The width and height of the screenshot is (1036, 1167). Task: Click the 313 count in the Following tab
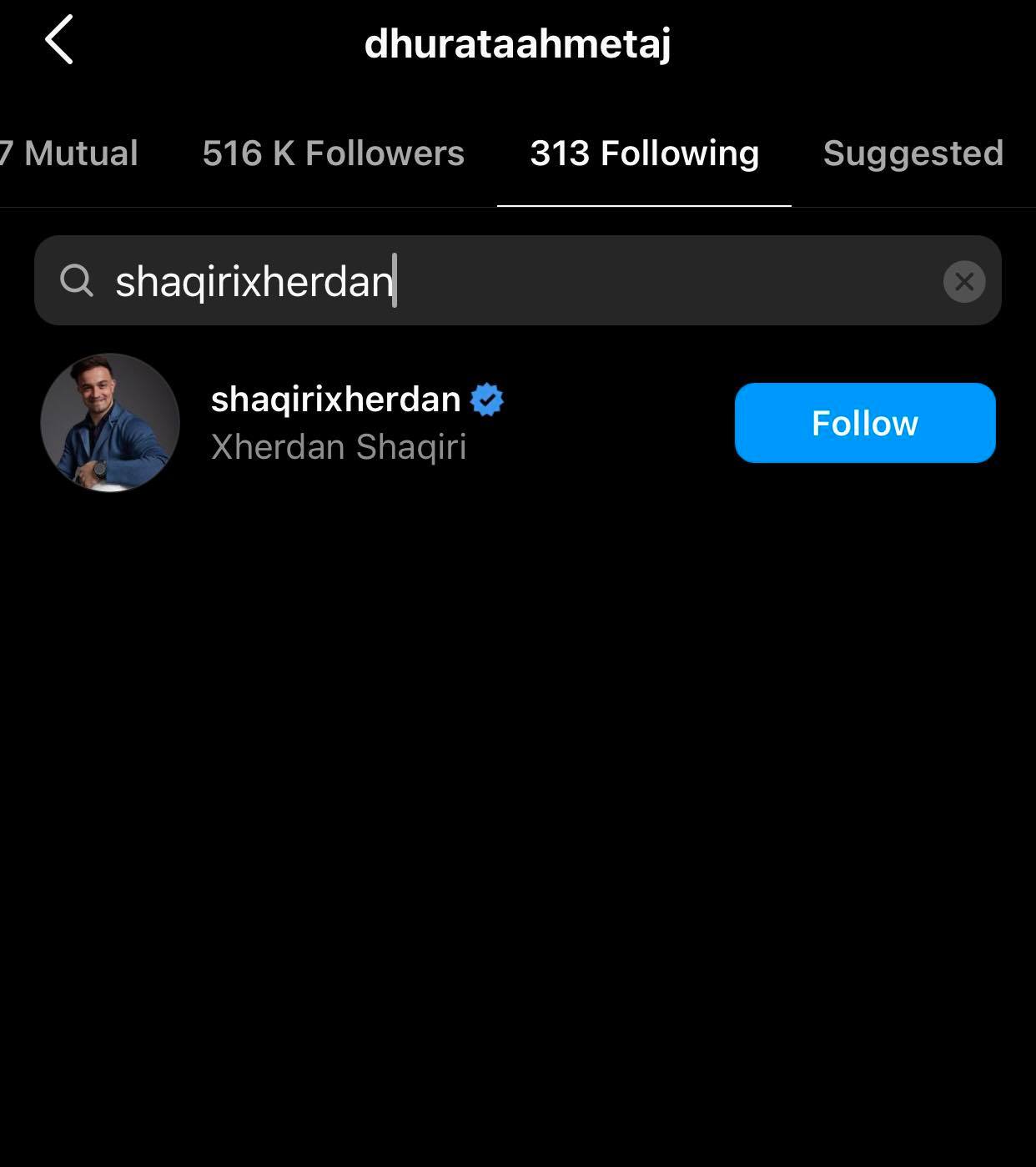[x=560, y=153]
